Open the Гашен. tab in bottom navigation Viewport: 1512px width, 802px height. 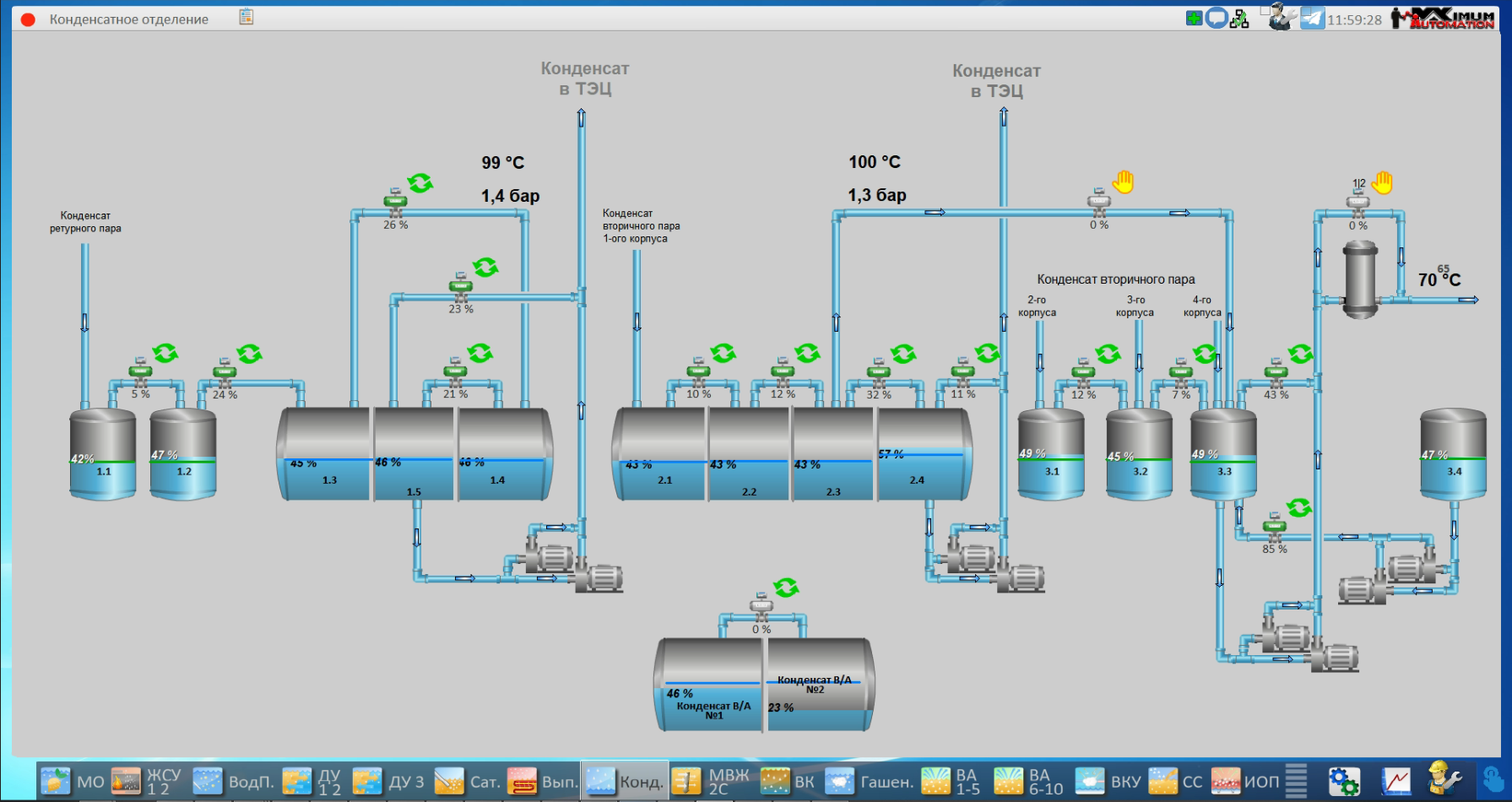point(869,781)
